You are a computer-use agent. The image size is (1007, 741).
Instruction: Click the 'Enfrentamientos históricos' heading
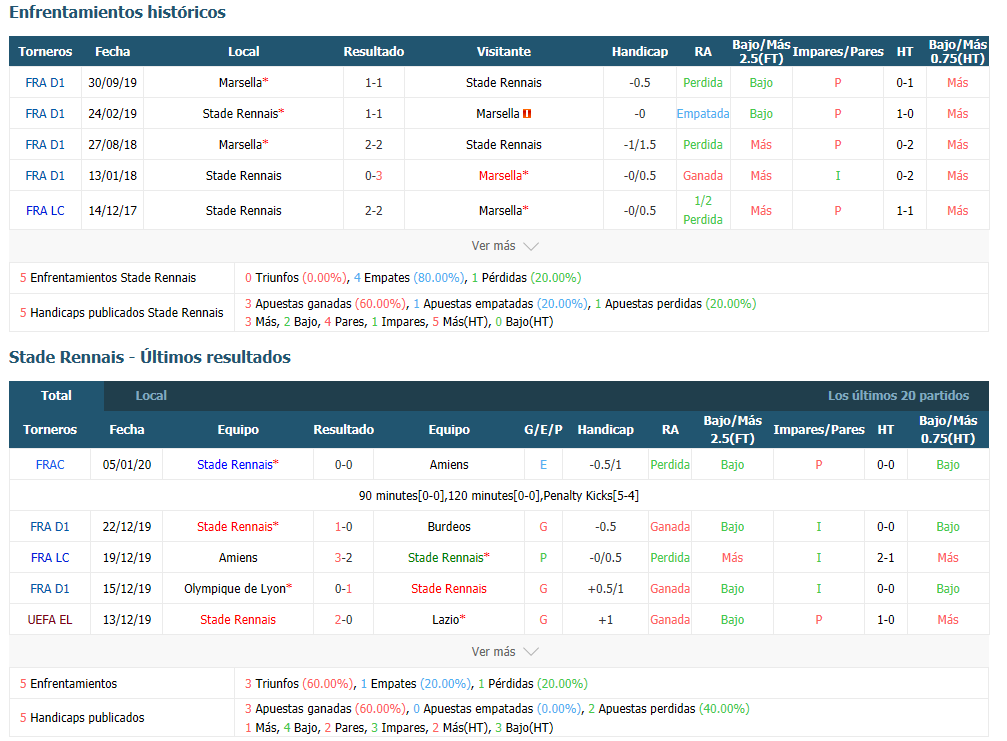tap(118, 12)
